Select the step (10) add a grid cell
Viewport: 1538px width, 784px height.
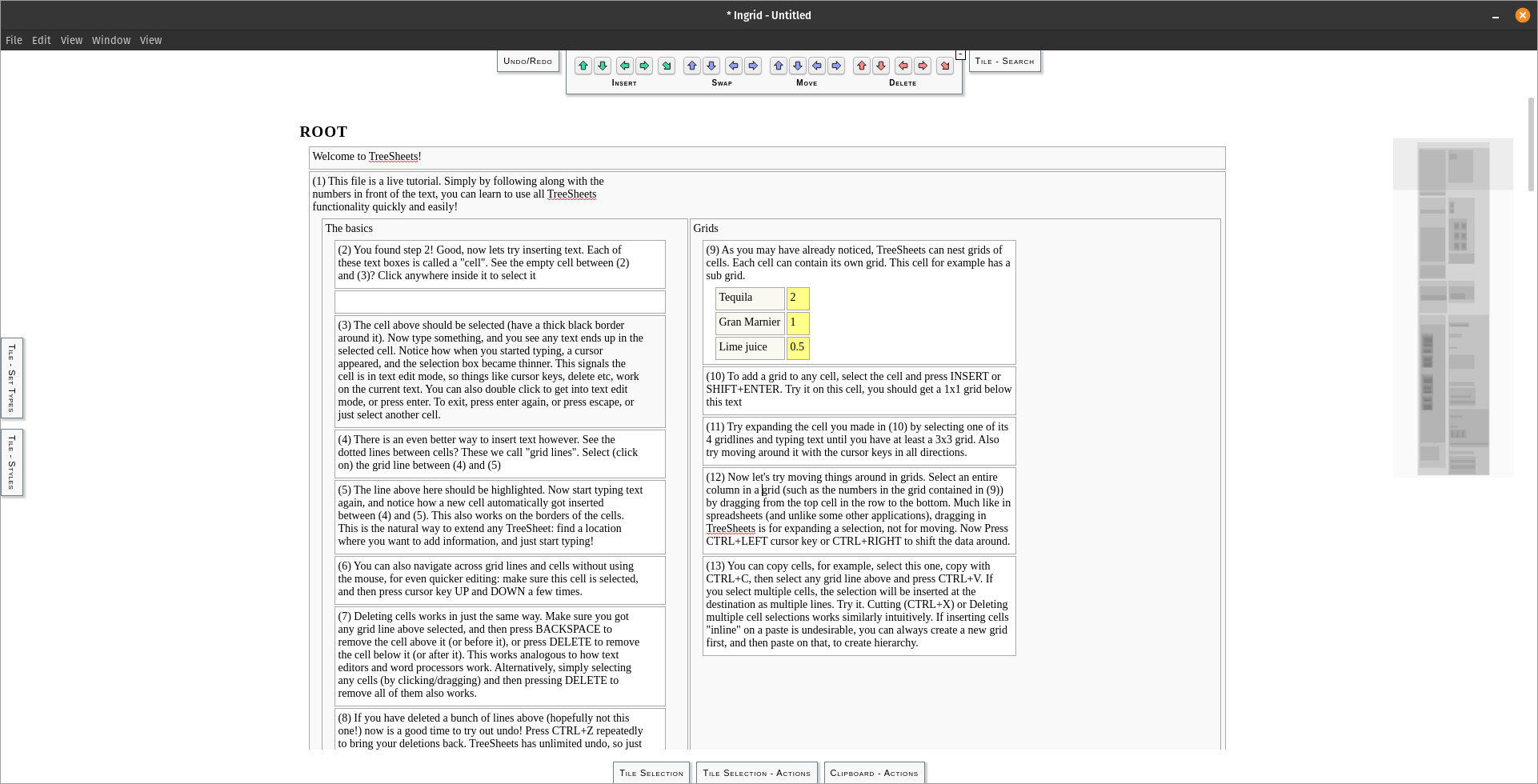click(x=859, y=390)
